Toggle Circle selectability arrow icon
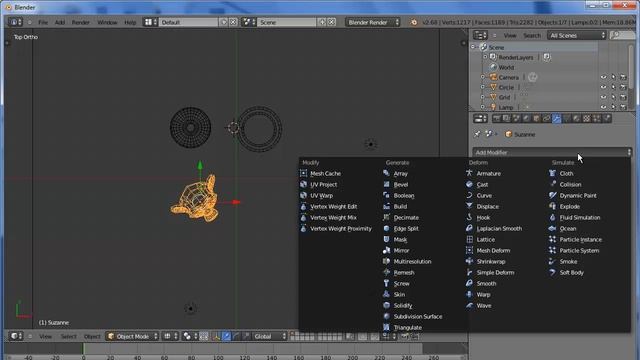640x360 pixels. click(613, 87)
